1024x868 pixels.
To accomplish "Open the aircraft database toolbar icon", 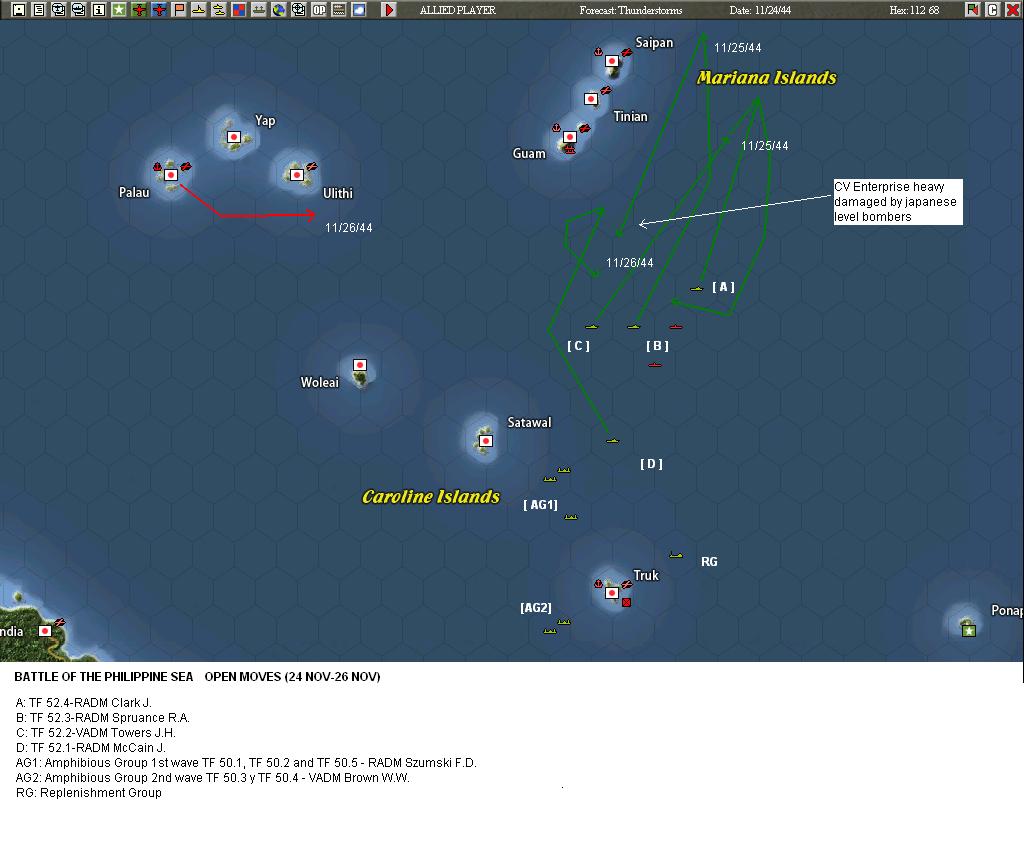I will [59, 10].
